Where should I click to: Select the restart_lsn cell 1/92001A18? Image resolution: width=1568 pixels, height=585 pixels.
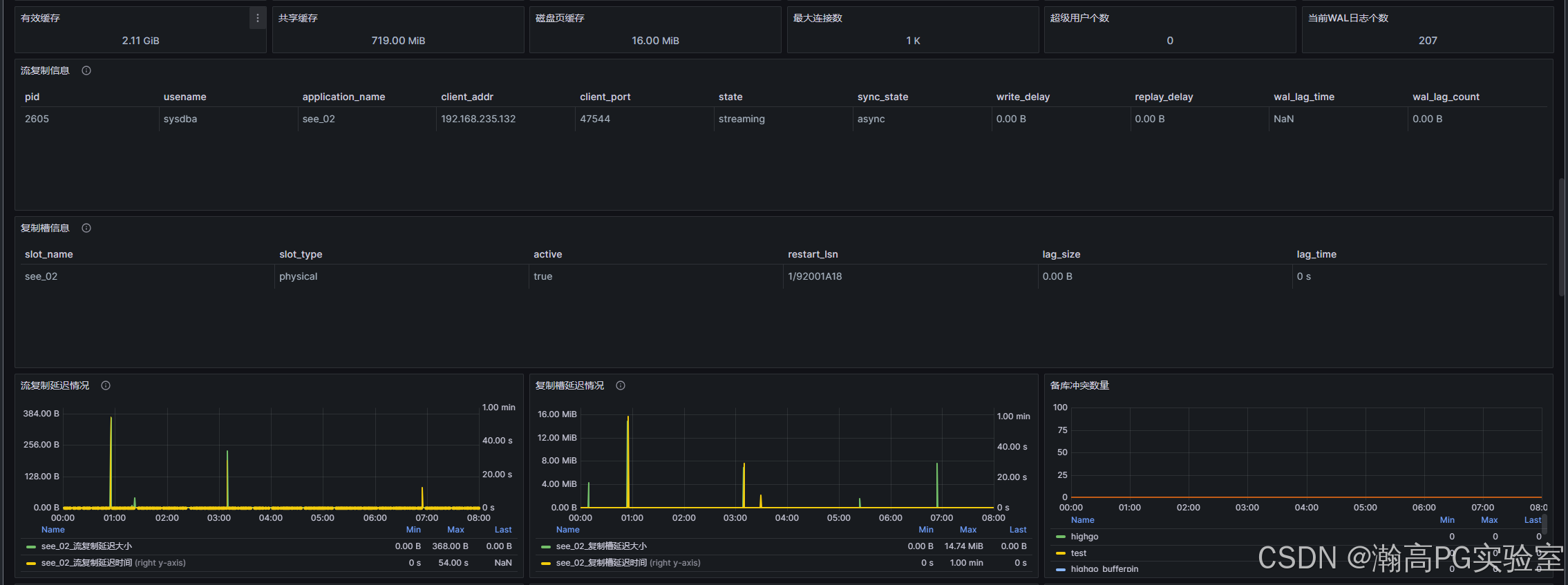tap(815, 276)
